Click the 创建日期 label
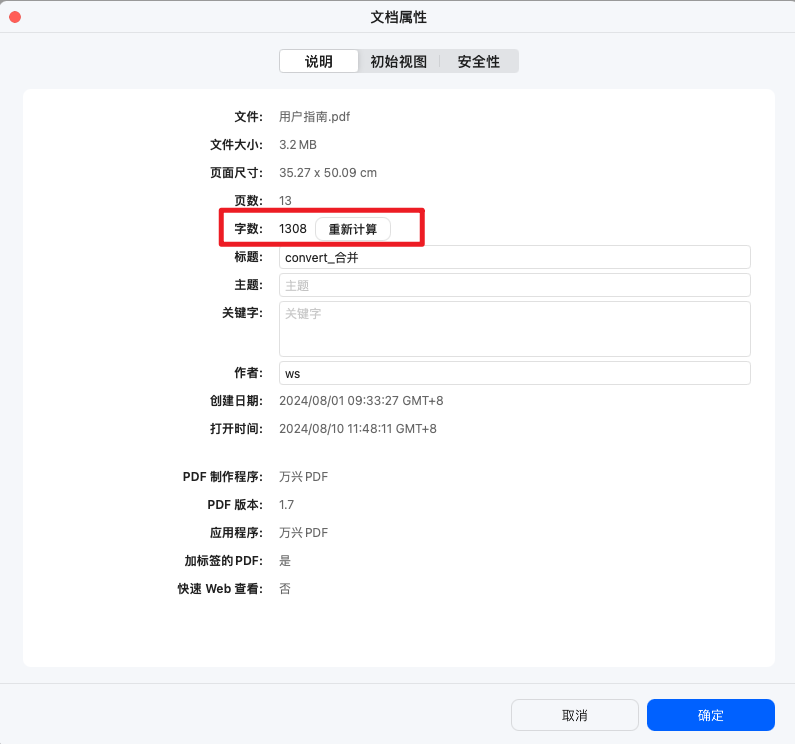Screen dimensions: 795x744 pos(236,401)
